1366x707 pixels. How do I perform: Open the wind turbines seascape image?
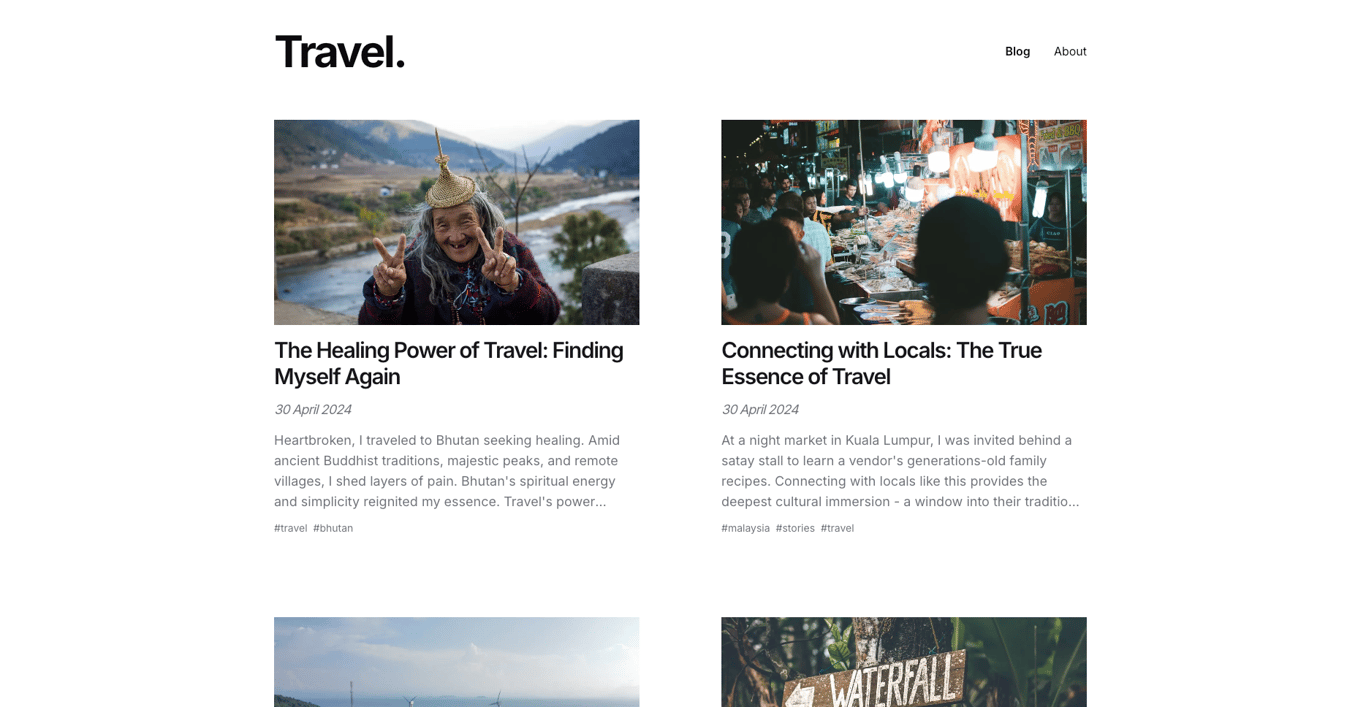457,662
